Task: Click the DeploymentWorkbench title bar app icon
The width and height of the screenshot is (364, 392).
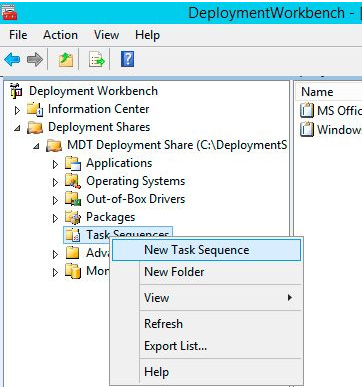Action: [9, 12]
